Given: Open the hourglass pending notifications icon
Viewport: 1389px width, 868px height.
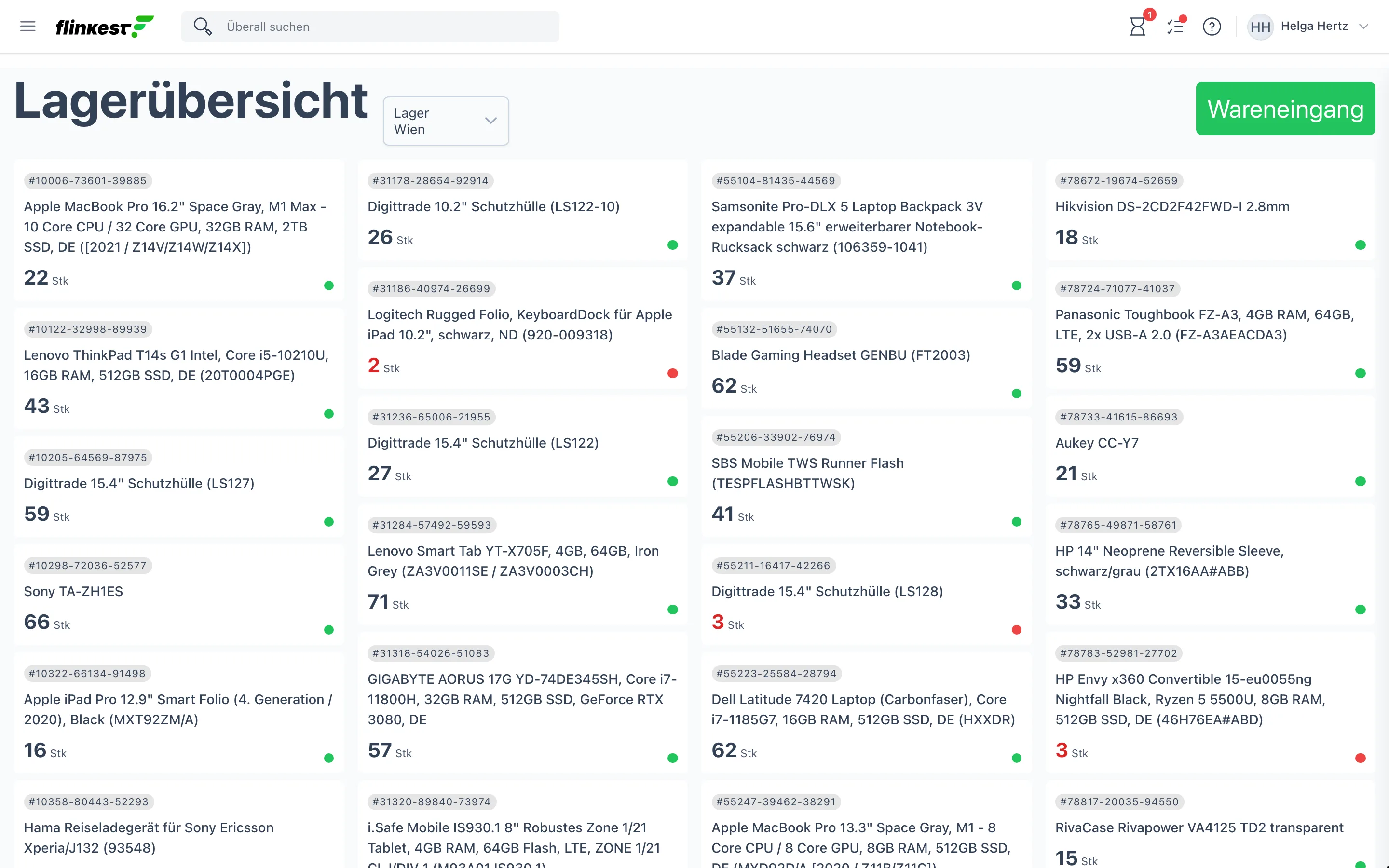Looking at the screenshot, I should (1137, 27).
